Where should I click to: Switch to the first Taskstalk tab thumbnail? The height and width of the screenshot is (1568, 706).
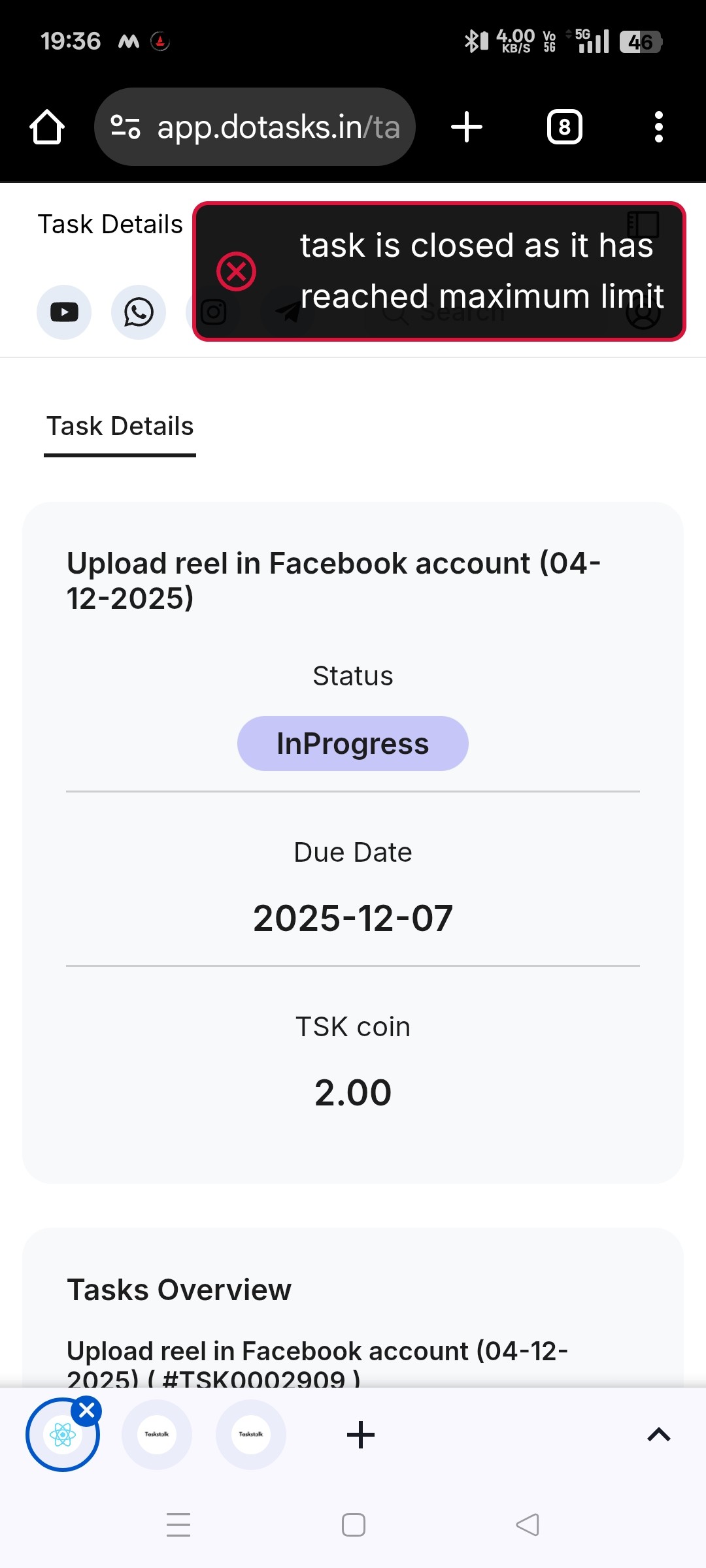pyautogui.click(x=157, y=1435)
